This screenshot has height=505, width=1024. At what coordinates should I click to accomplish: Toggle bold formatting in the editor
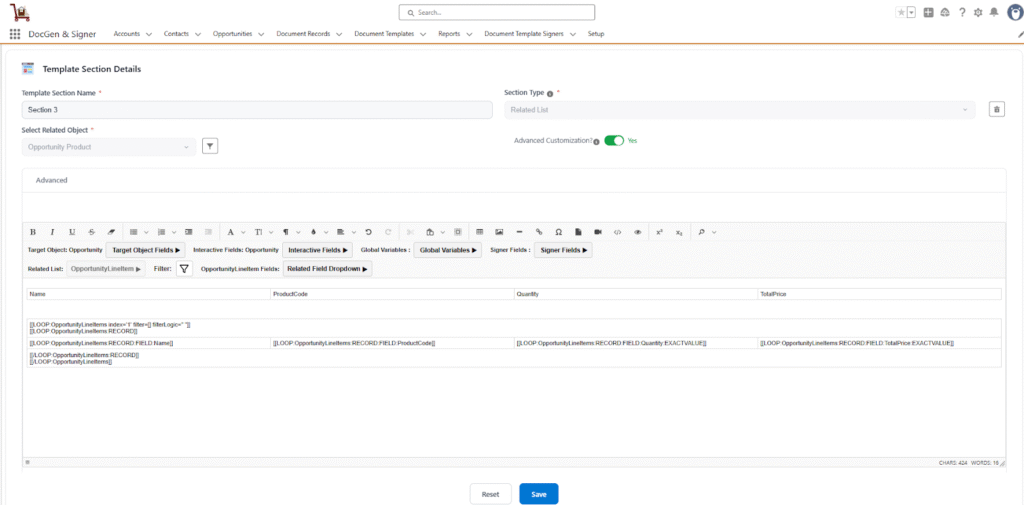pyautogui.click(x=33, y=231)
